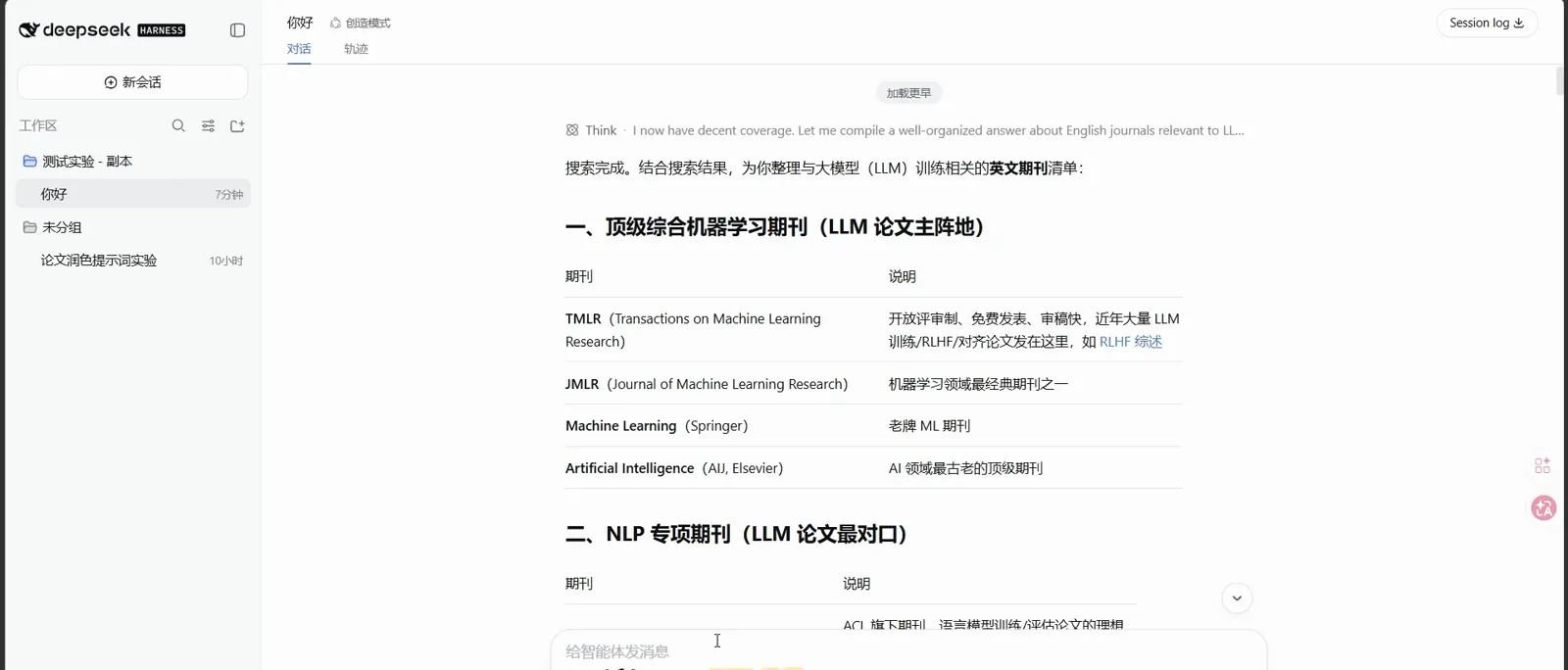
Task: Open the RLHF 综述 link
Action: tap(1131, 342)
